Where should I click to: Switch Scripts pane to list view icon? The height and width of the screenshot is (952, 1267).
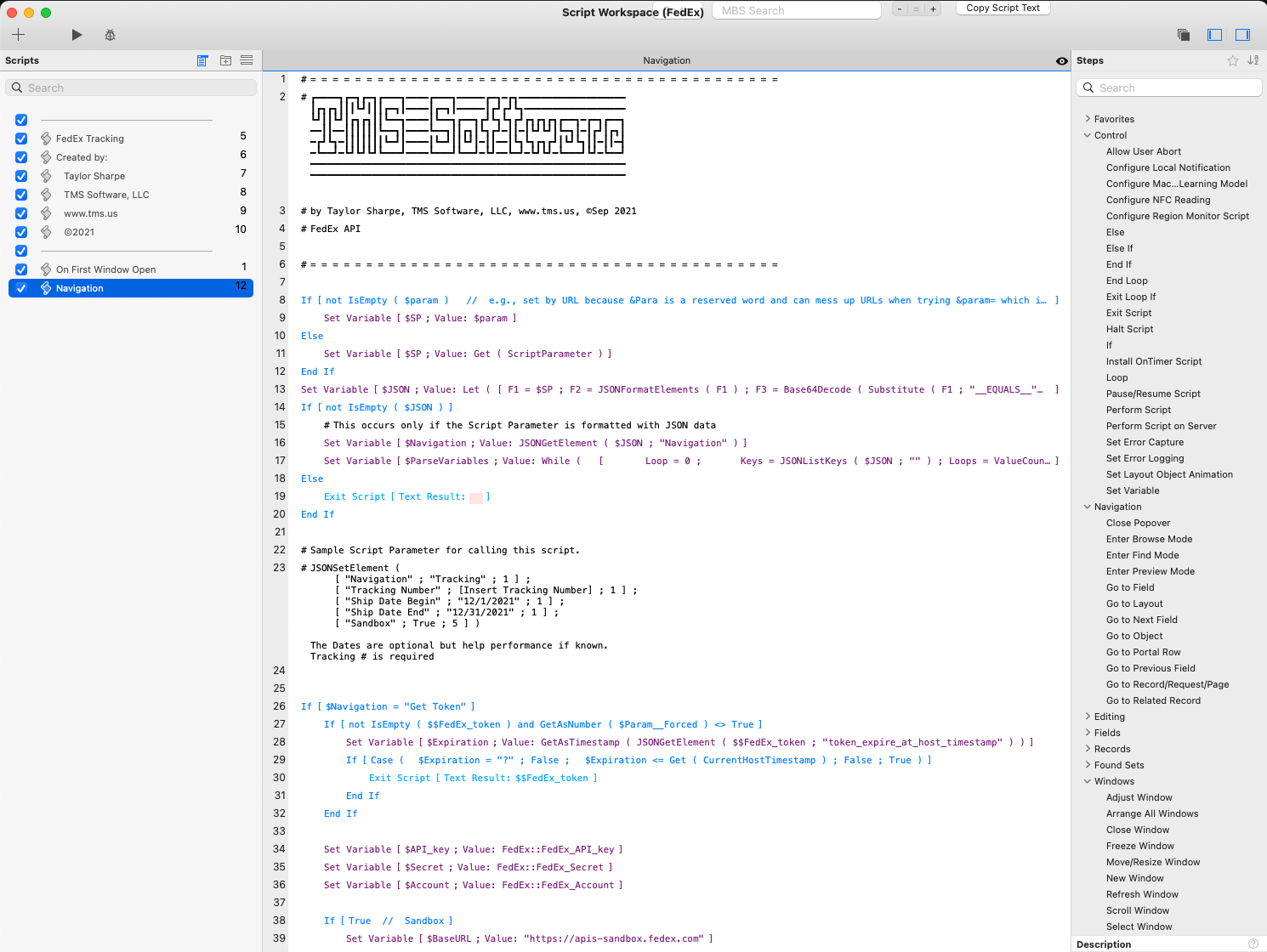(202, 60)
